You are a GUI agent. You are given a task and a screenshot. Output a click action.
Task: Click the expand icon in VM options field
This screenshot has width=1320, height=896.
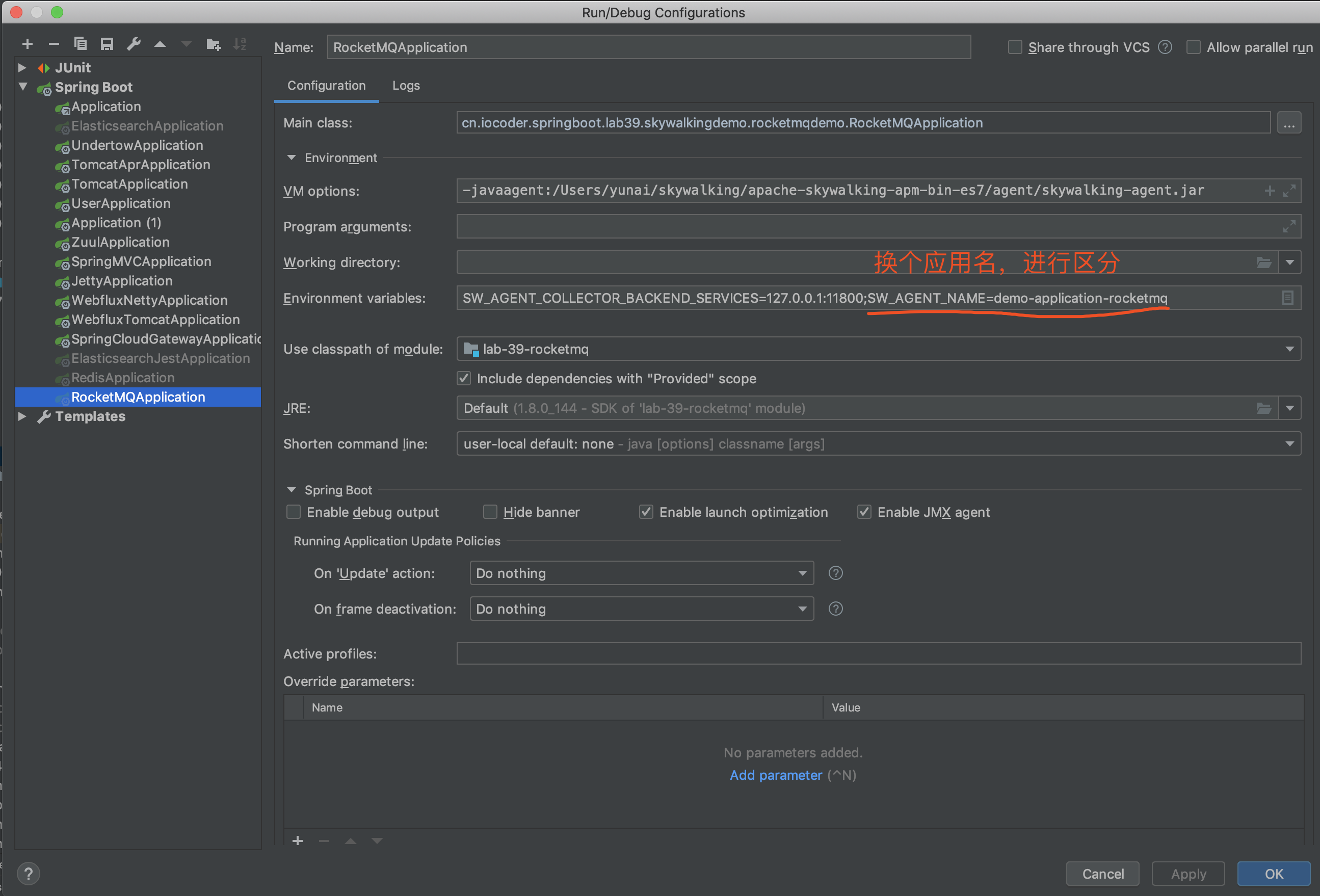[x=1289, y=191]
